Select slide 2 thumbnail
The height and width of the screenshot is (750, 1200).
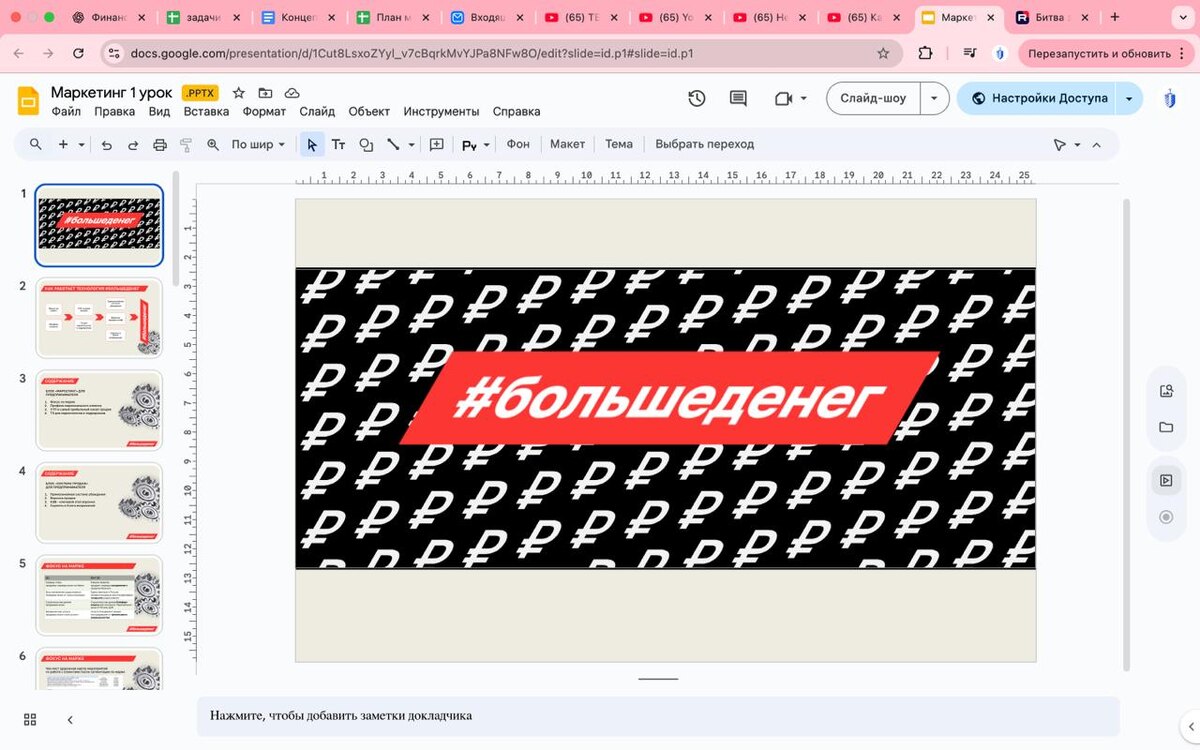coord(99,318)
